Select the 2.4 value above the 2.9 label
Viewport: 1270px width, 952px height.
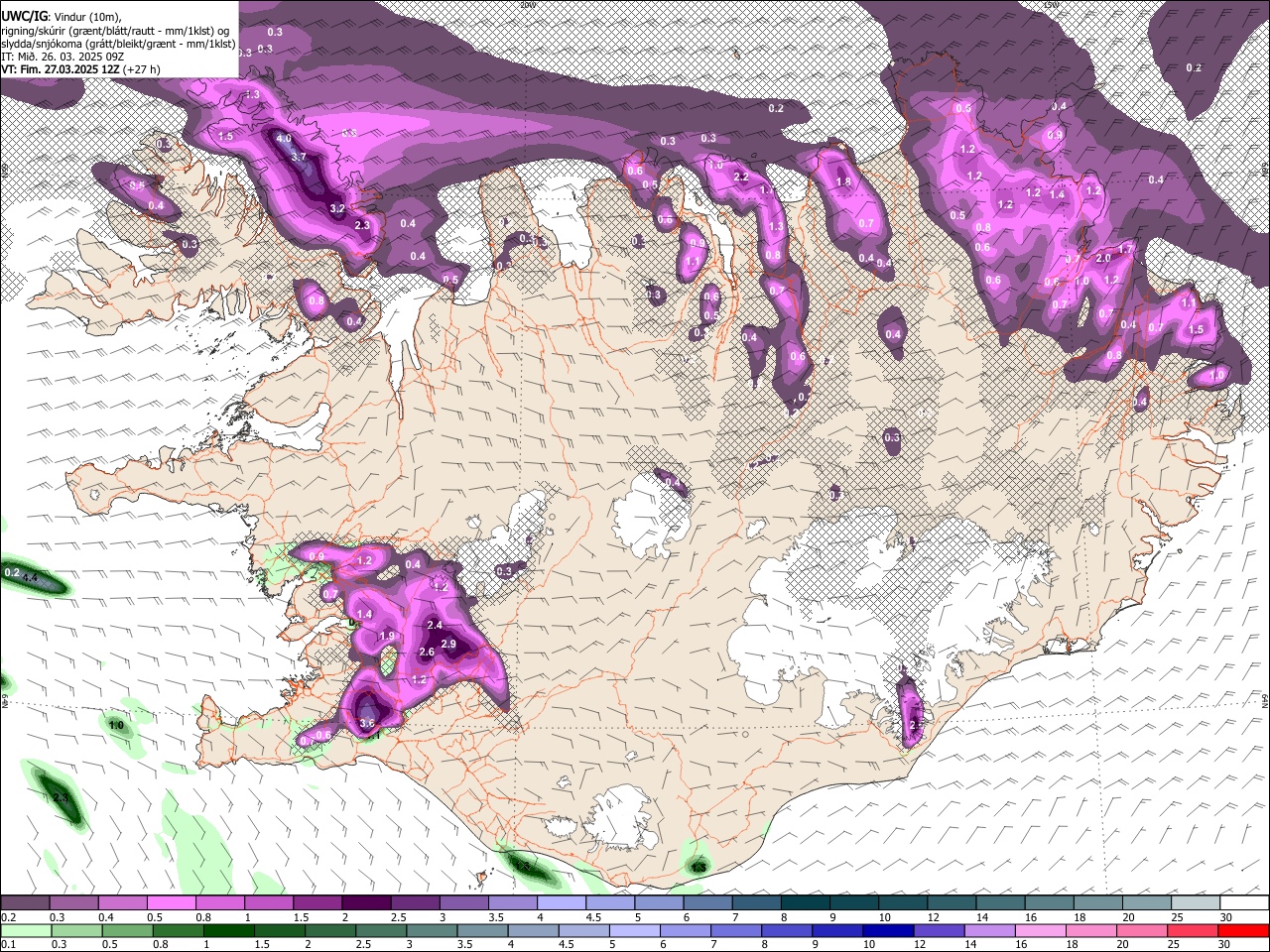(x=435, y=625)
